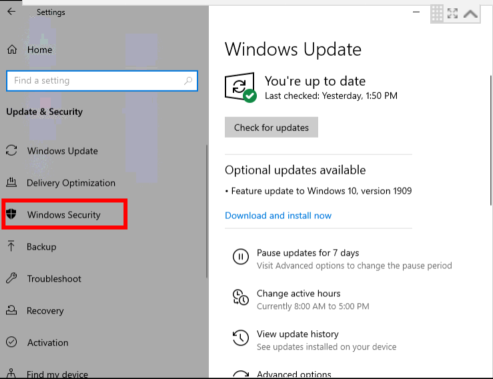Select the Windows Security shield icon
This screenshot has width=493, height=379.
11,214
